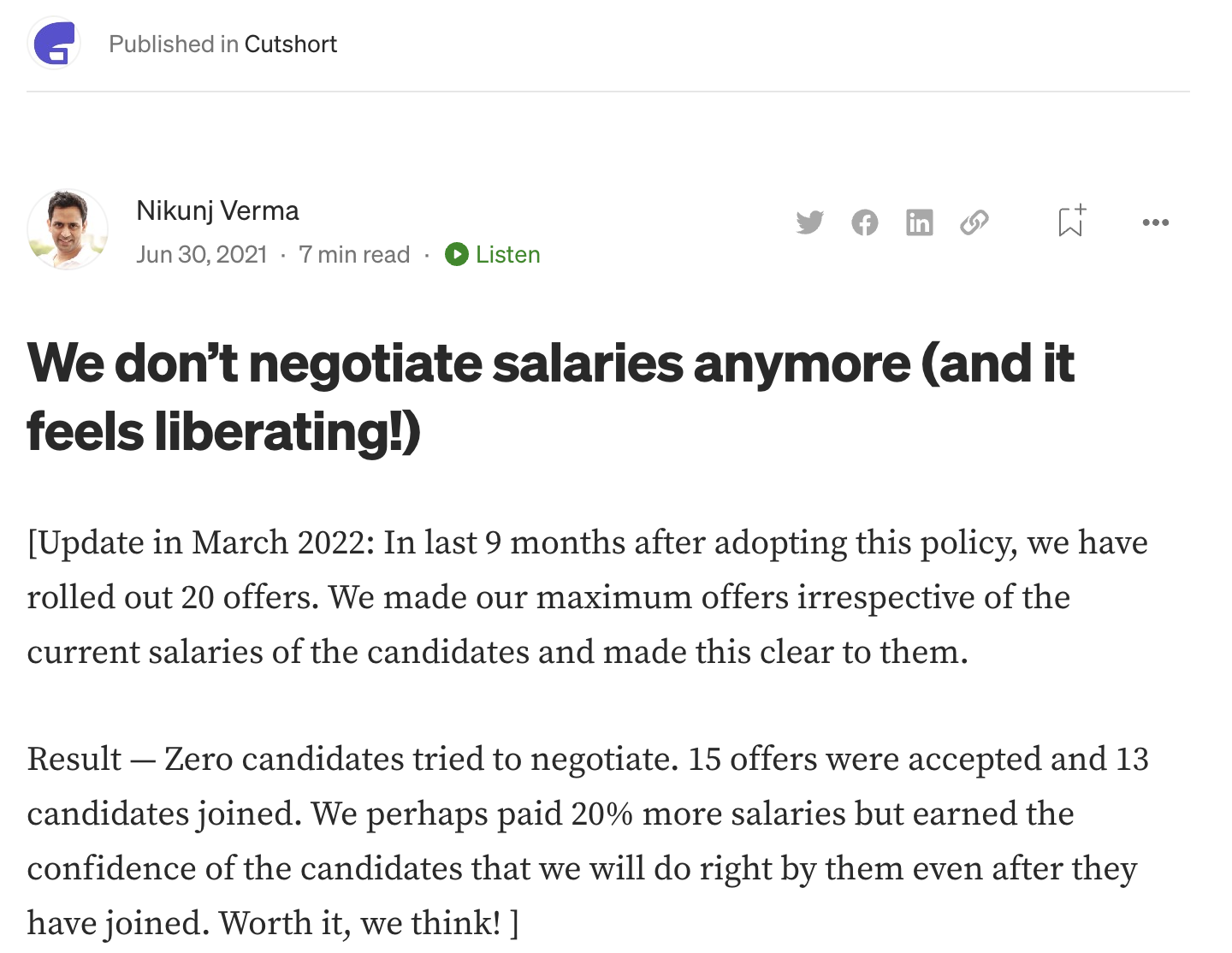Save the story with the bookmark icon

pos(1071,222)
